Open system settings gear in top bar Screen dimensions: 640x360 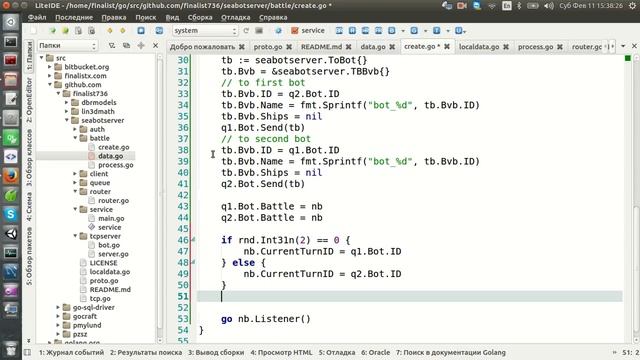(633, 6)
